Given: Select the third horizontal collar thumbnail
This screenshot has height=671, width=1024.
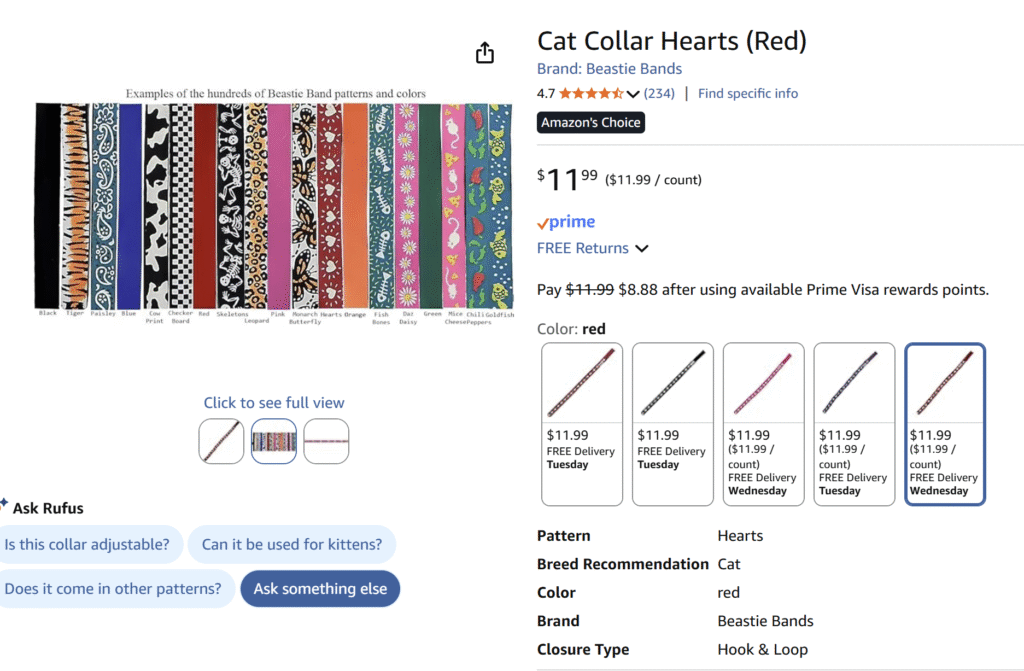Looking at the screenshot, I should pyautogui.click(x=326, y=441).
